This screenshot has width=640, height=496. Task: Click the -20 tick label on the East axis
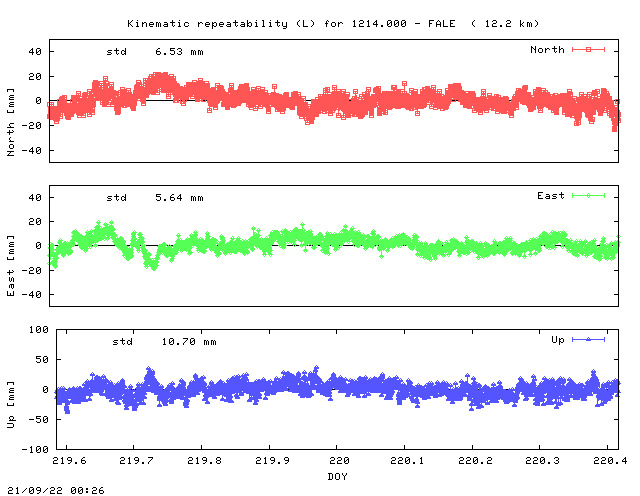point(32,270)
